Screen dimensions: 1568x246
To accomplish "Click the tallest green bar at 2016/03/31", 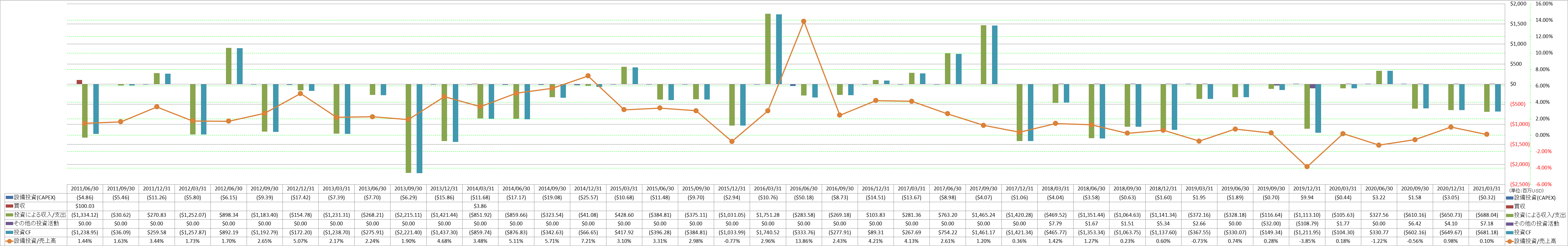I will point(767,48).
